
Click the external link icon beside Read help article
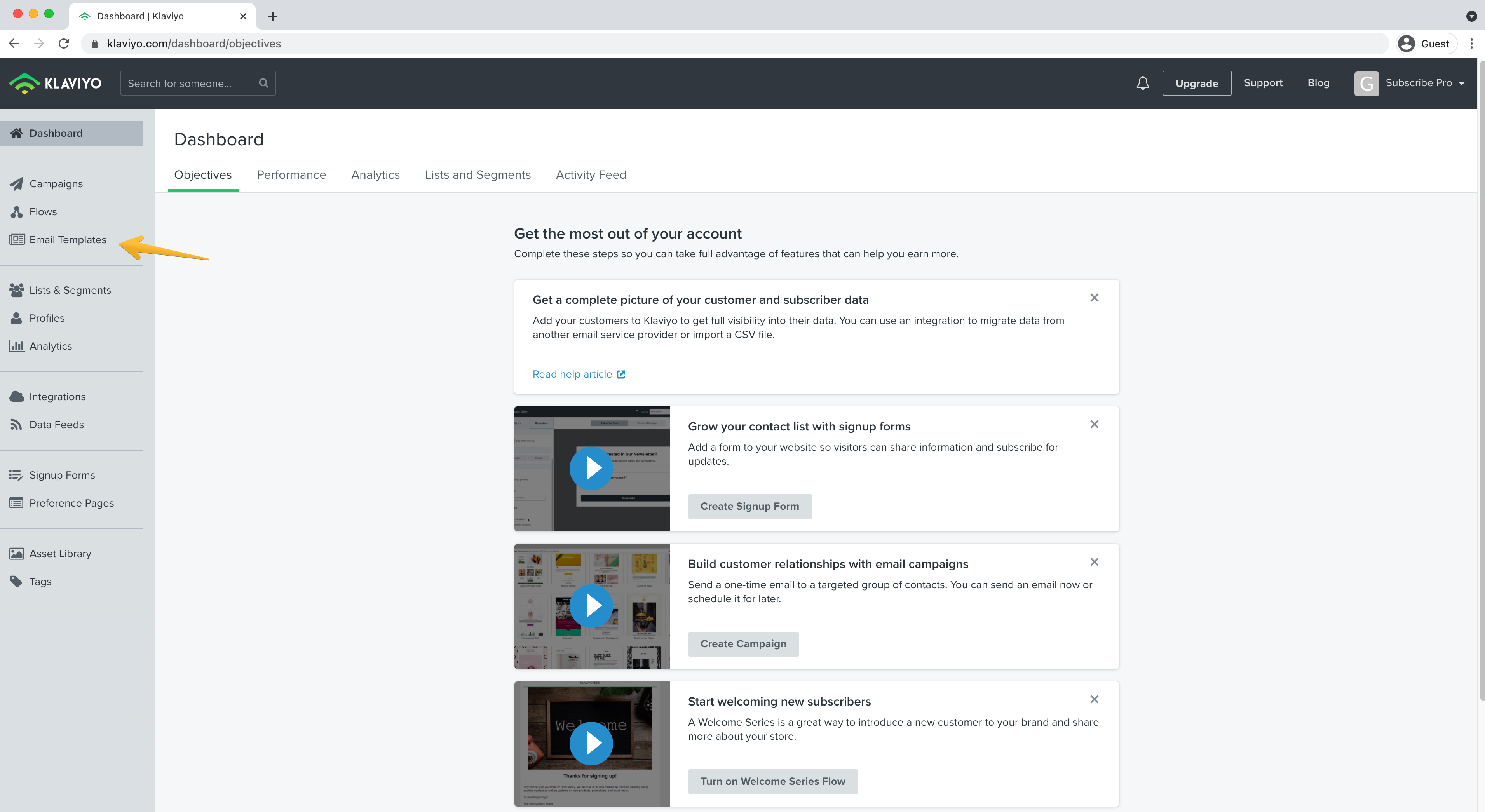point(621,374)
